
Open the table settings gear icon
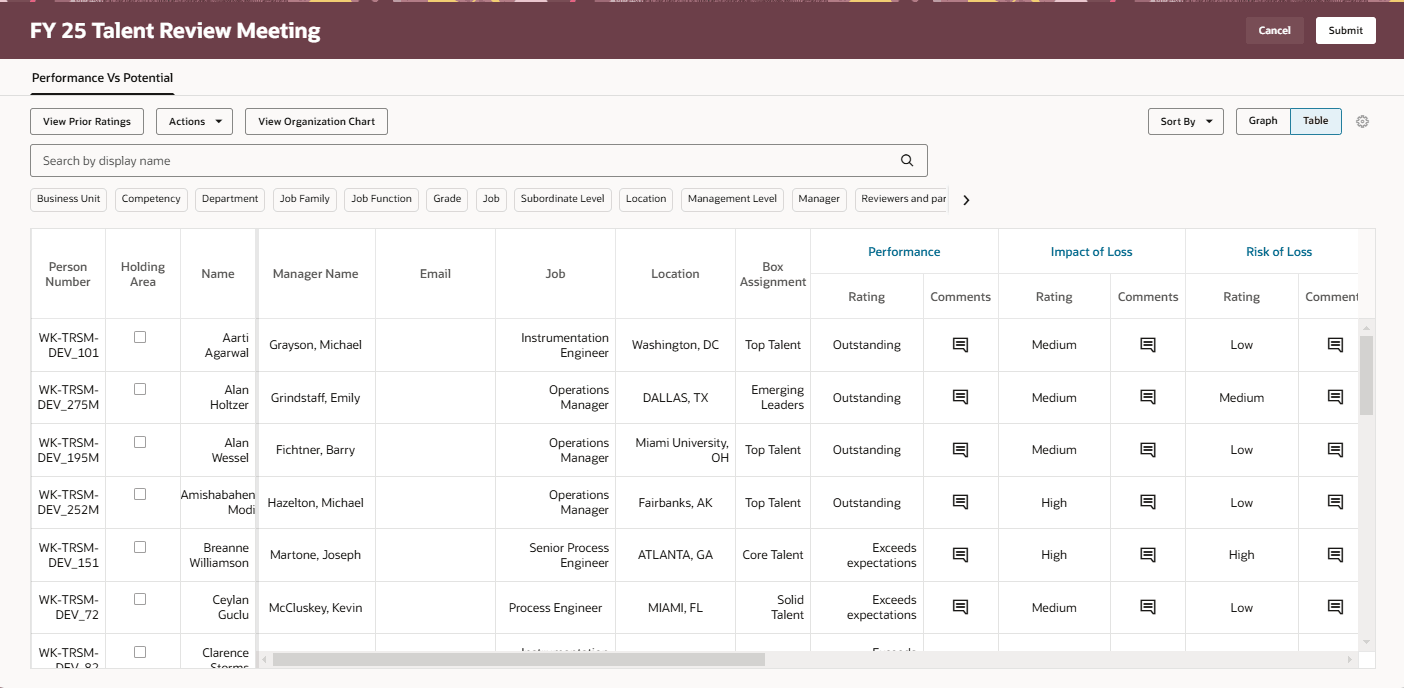click(1362, 121)
